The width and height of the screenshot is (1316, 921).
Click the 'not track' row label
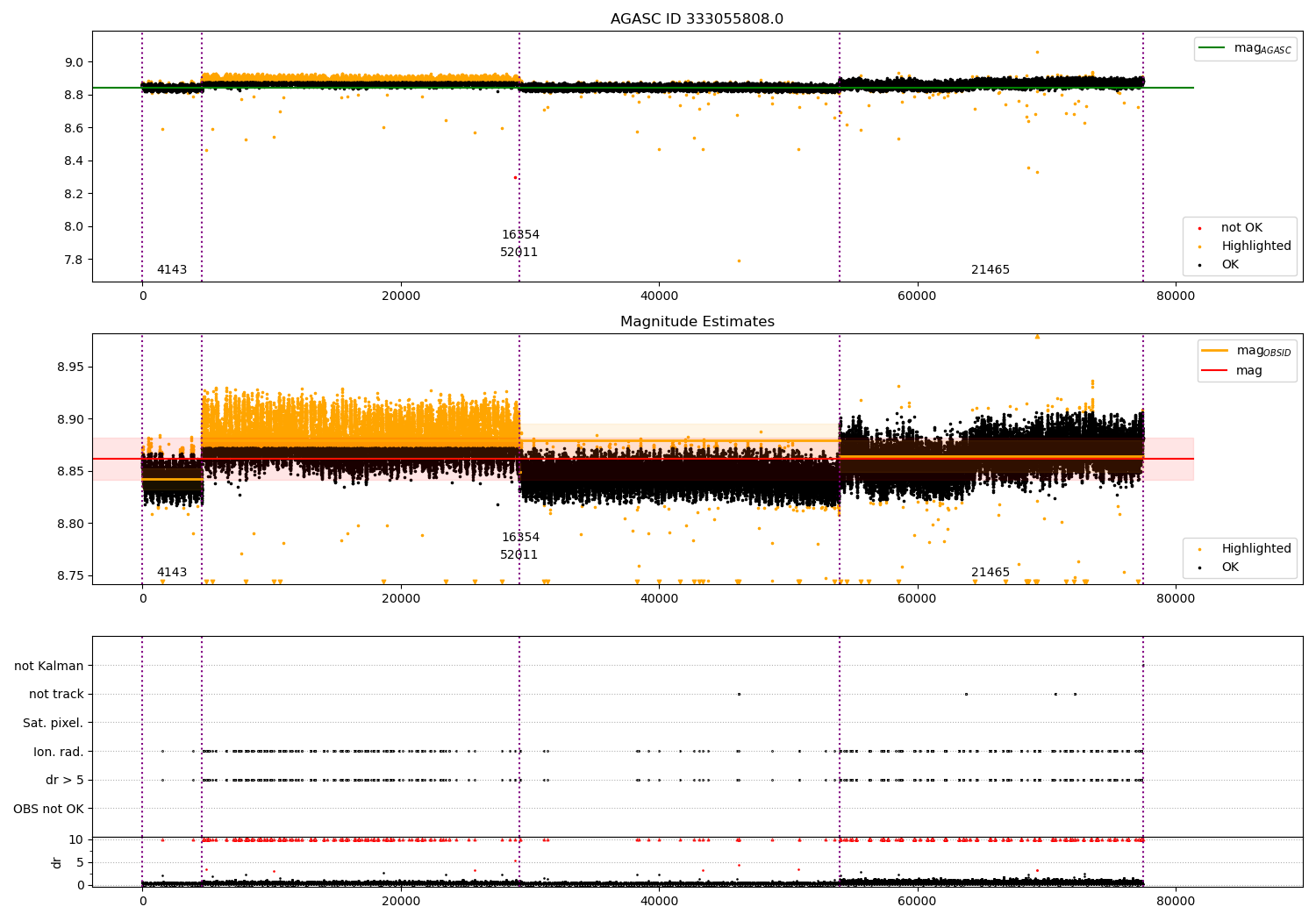click(x=56, y=694)
